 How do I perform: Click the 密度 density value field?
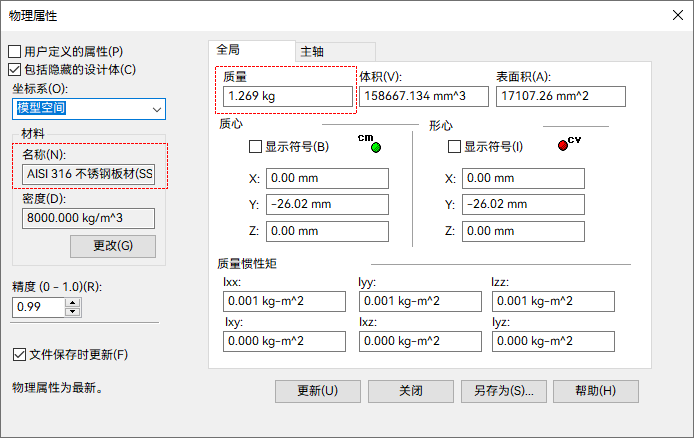pyautogui.click(x=88, y=218)
